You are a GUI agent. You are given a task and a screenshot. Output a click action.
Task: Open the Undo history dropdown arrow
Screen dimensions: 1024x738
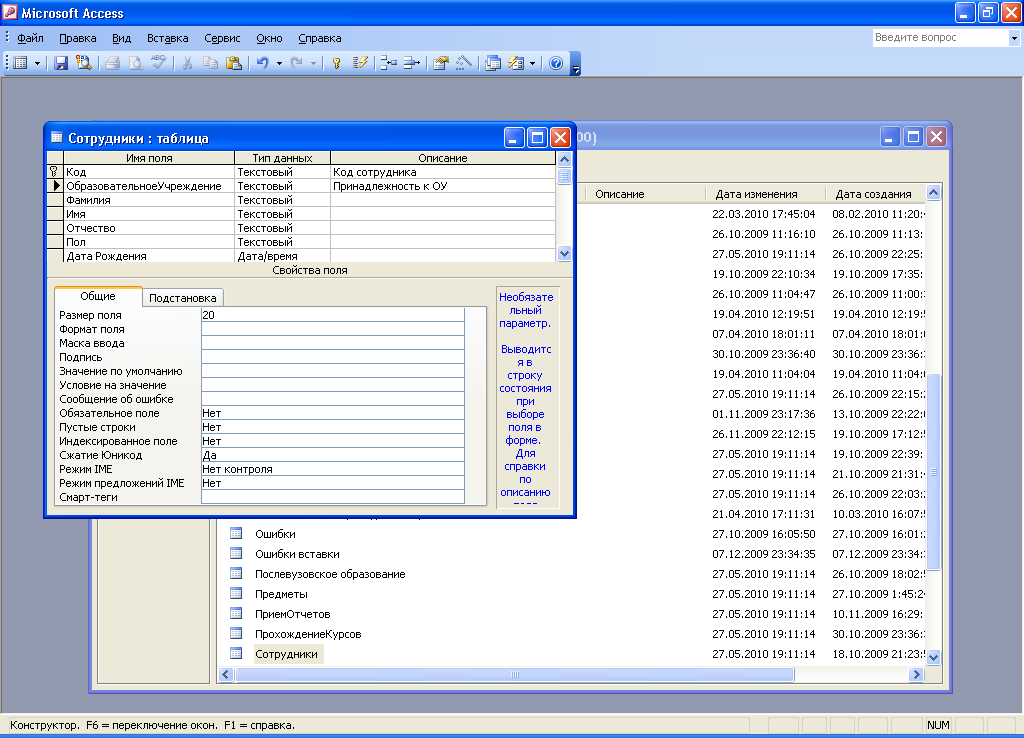pyautogui.click(x=279, y=63)
